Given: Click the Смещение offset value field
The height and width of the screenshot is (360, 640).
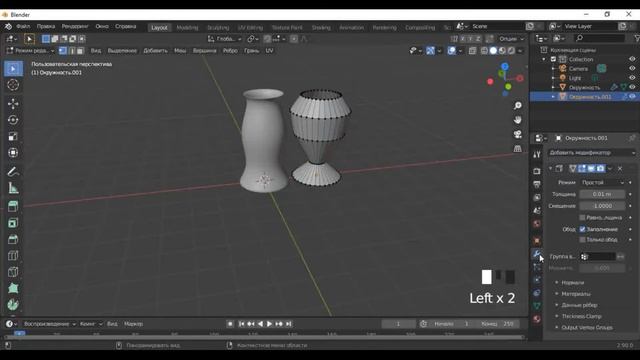Looking at the screenshot, I should [602, 206].
